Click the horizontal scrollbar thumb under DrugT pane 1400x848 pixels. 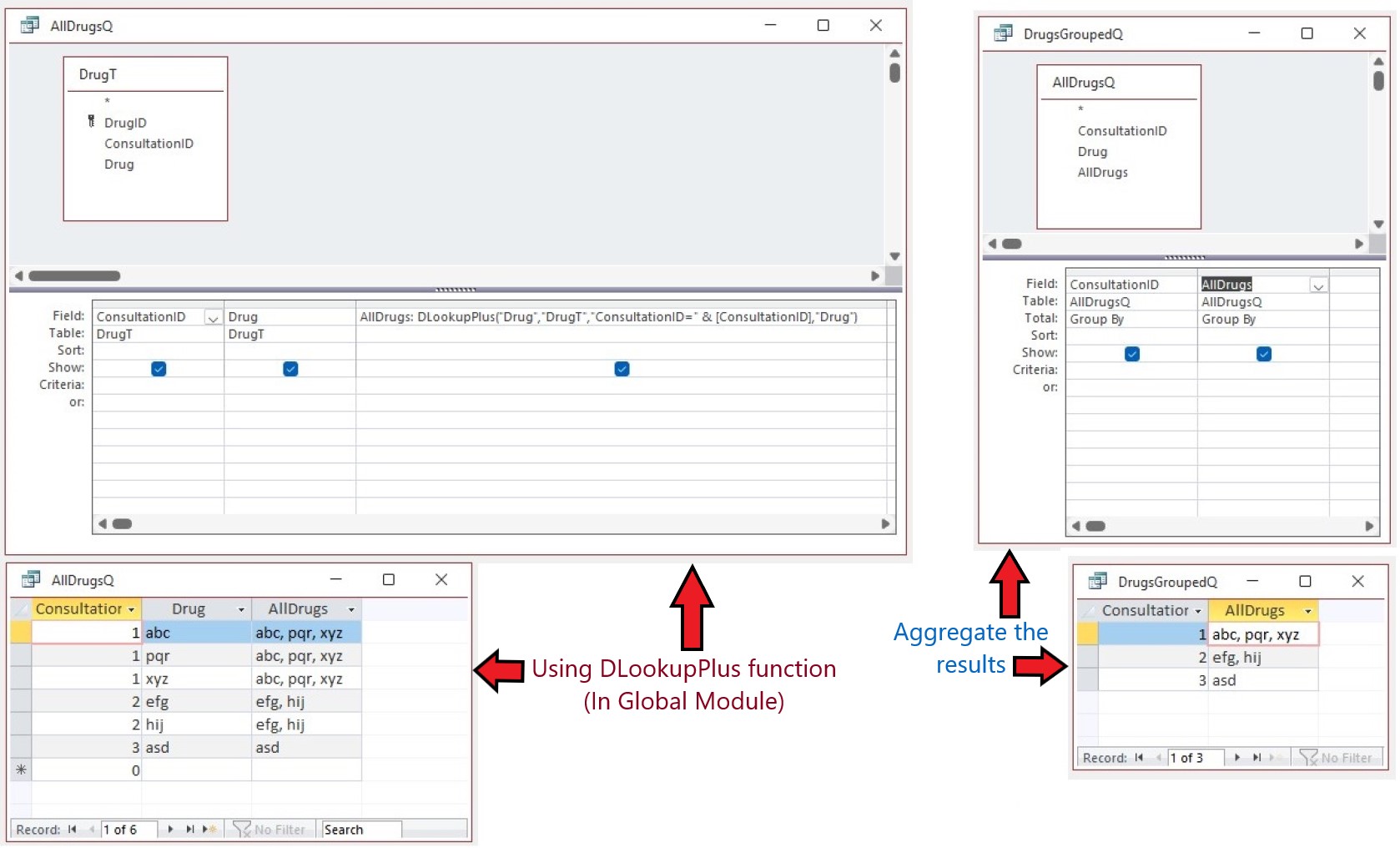point(74,276)
